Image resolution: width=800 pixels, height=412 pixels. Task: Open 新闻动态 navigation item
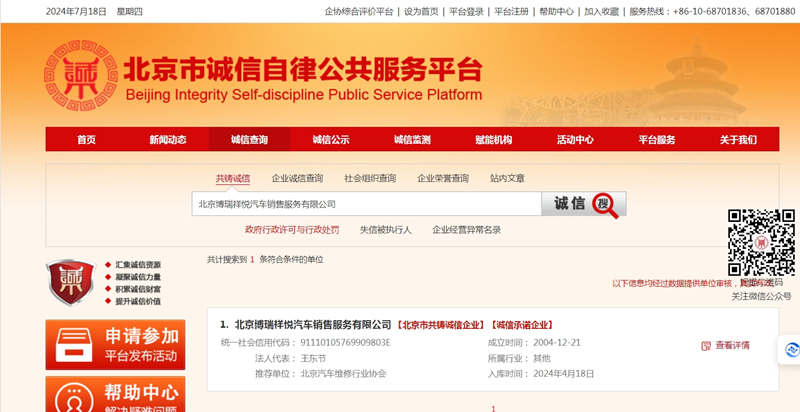click(x=168, y=140)
